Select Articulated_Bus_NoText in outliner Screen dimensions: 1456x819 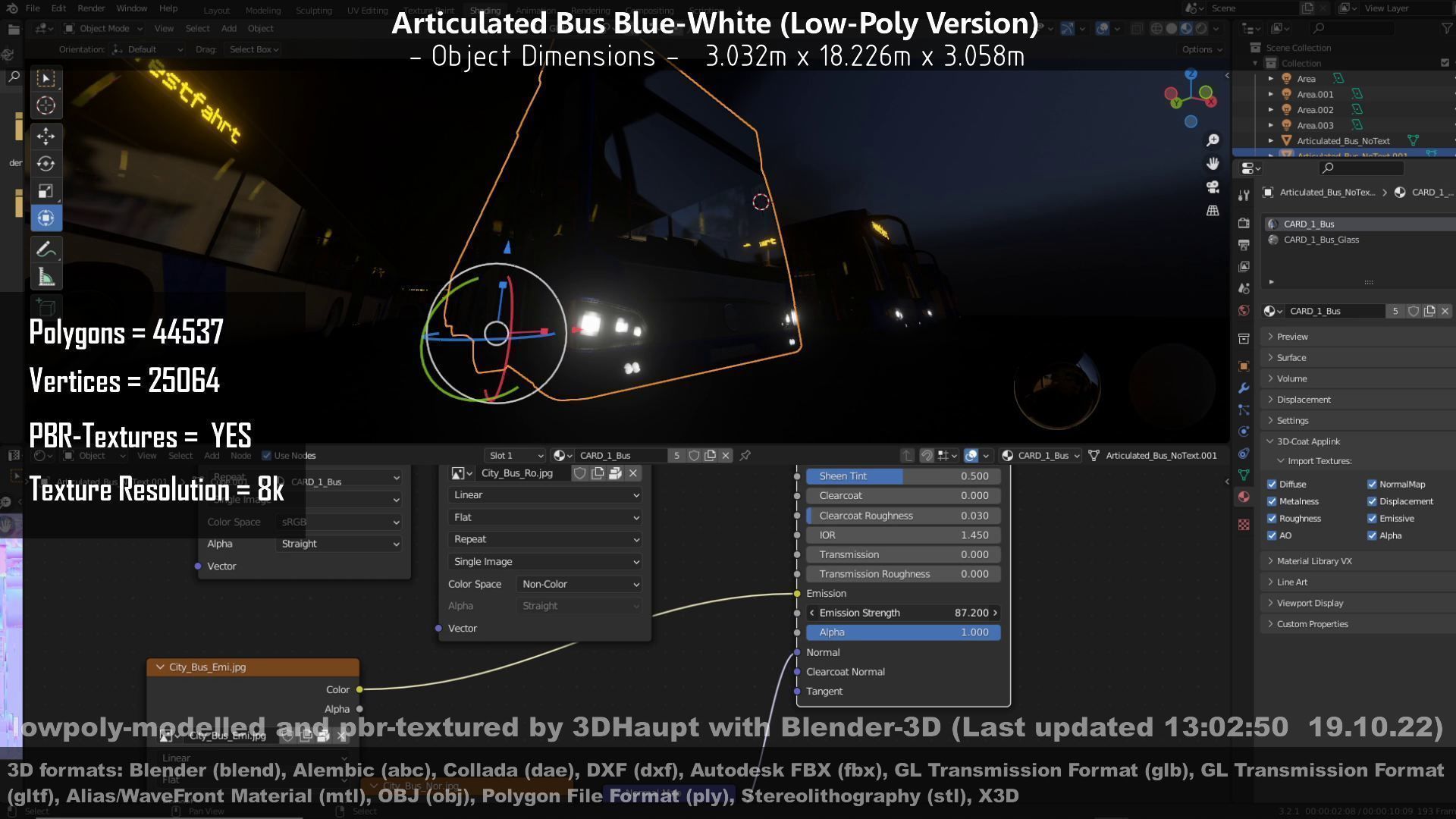coord(1343,141)
